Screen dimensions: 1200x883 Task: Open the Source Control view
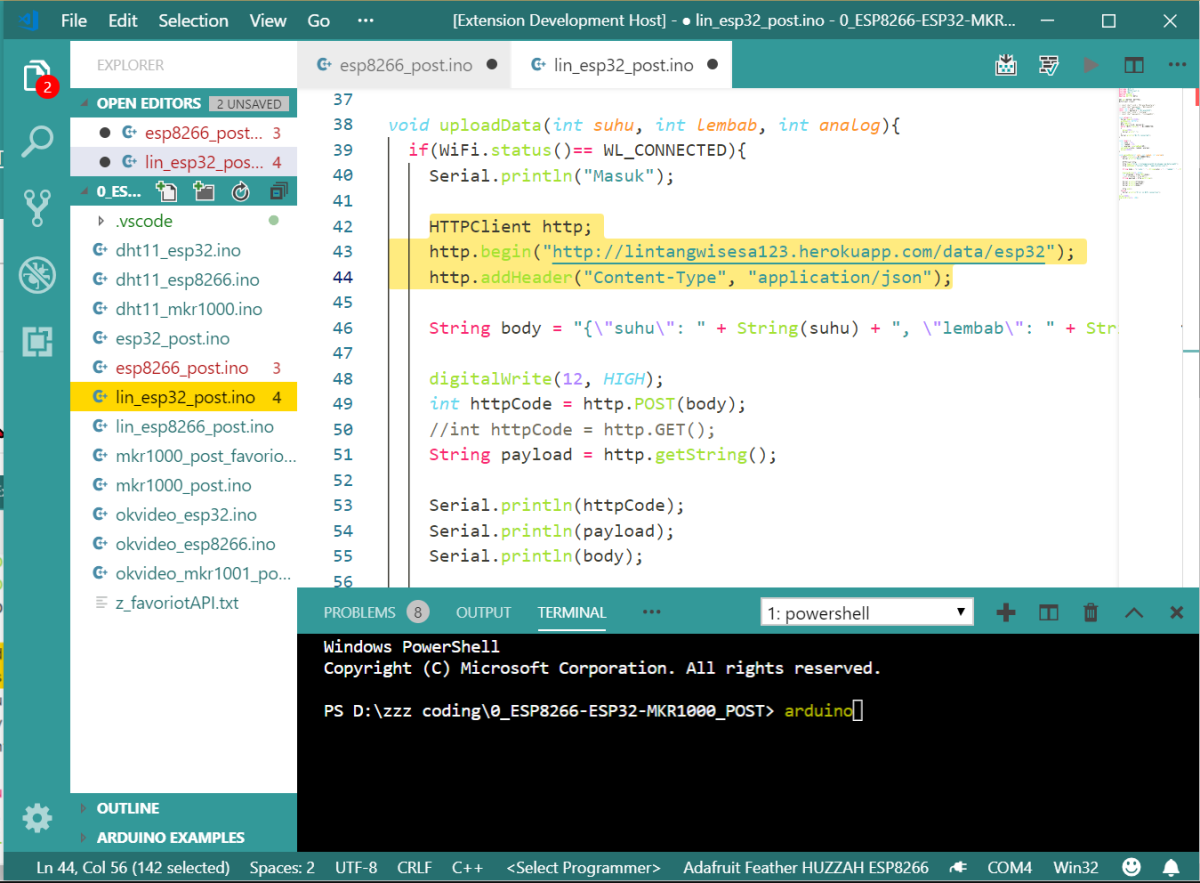tap(37, 208)
